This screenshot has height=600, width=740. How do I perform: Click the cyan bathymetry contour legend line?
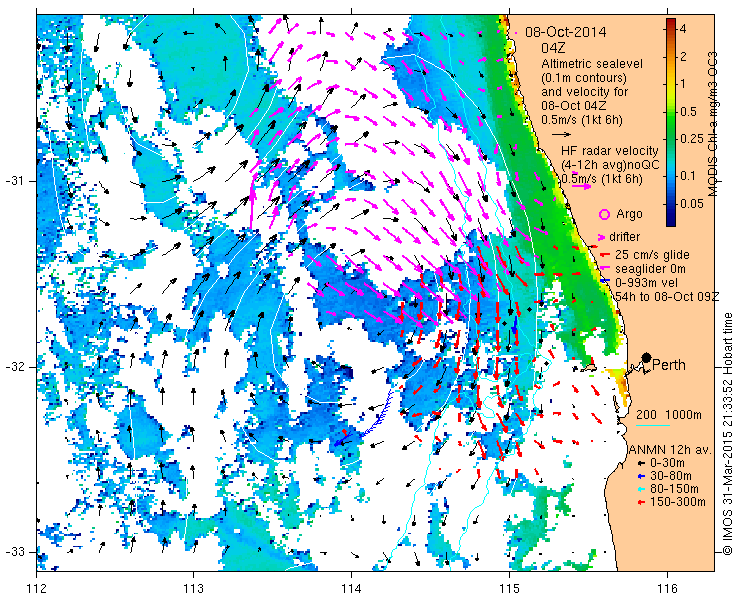tap(653, 425)
